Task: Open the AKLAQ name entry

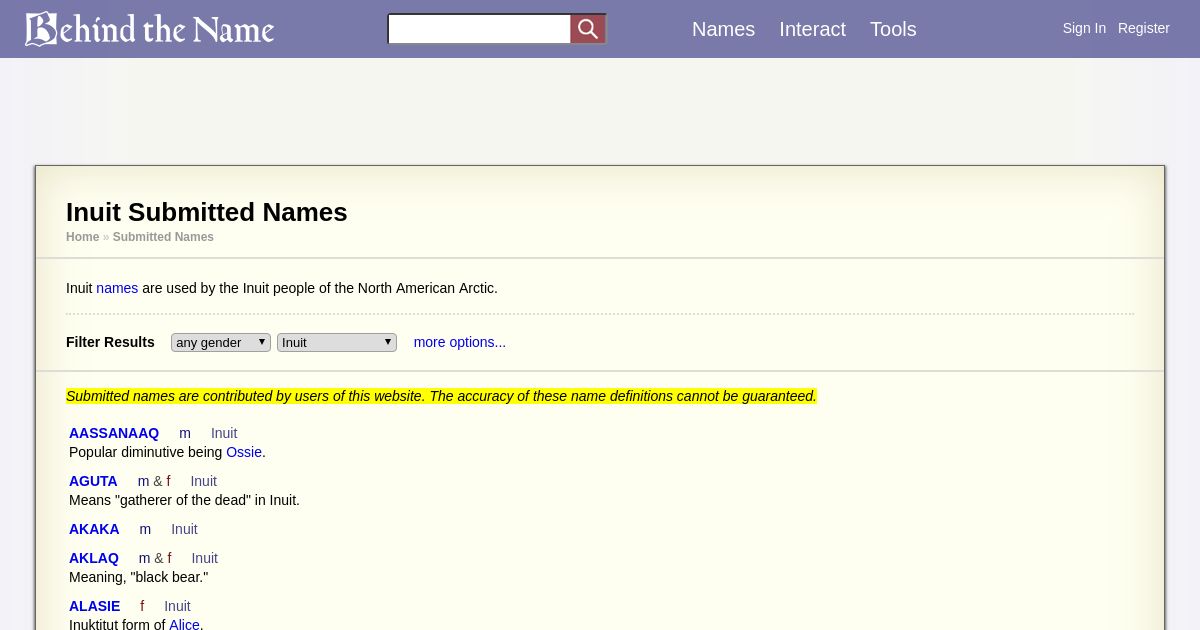Action: 94,558
